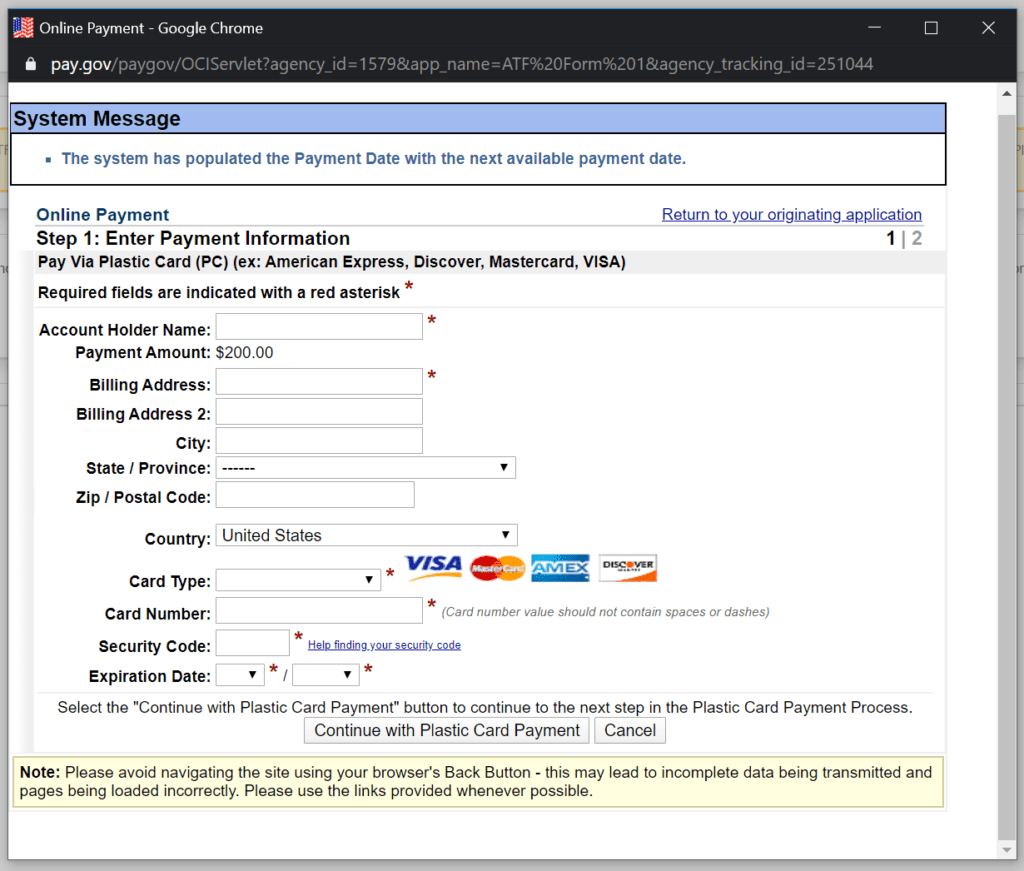Click the vertical scrollbar thumb

tap(1006, 477)
